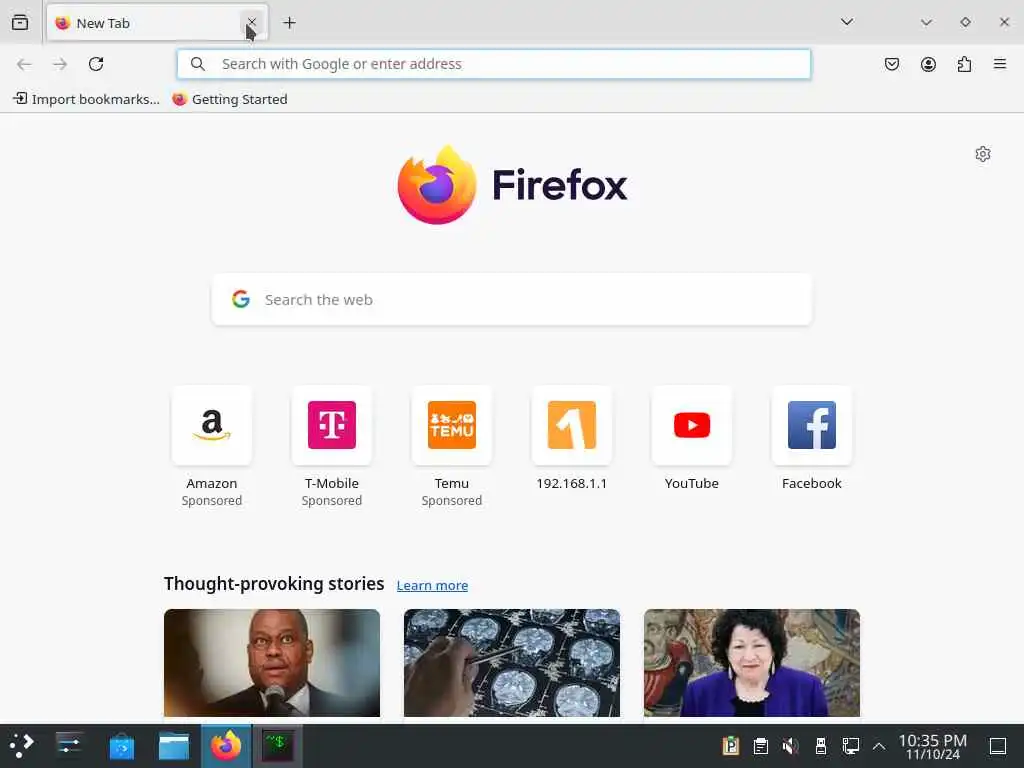Focus the address bar search field

(x=494, y=64)
